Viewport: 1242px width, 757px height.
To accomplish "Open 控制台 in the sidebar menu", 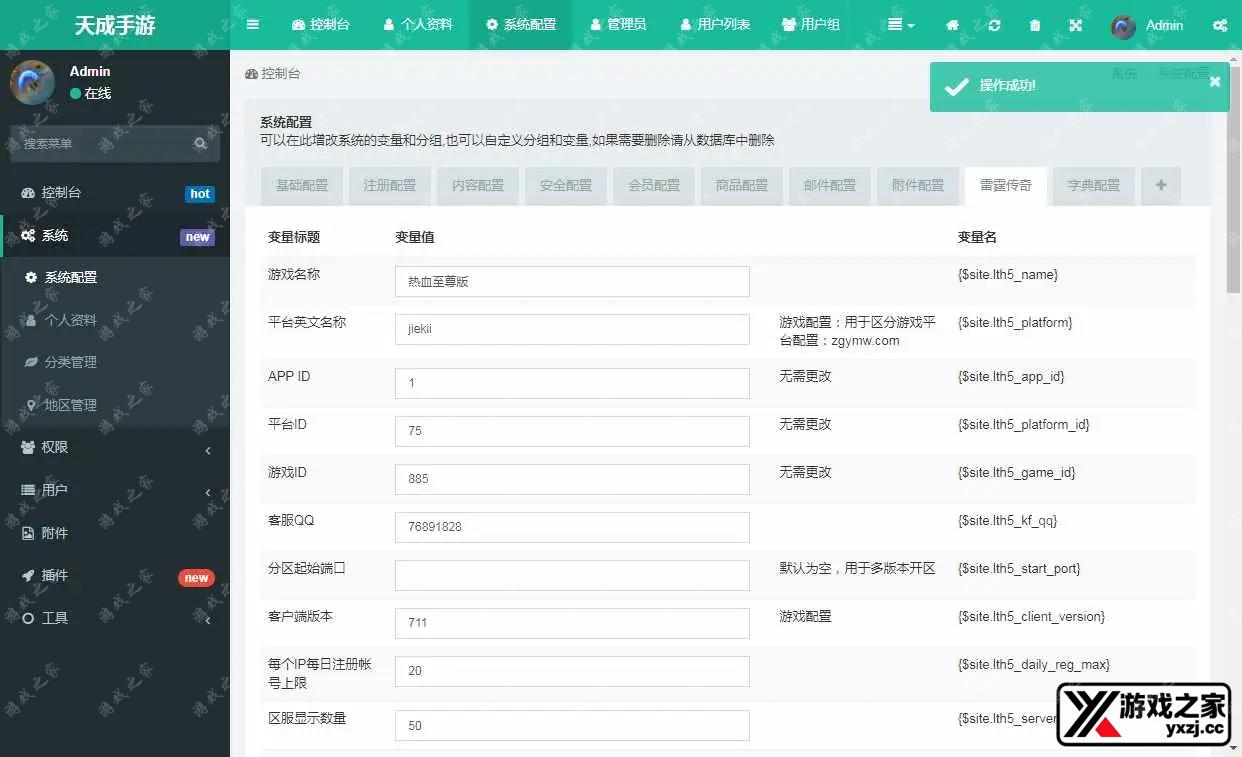I will 115,193.
